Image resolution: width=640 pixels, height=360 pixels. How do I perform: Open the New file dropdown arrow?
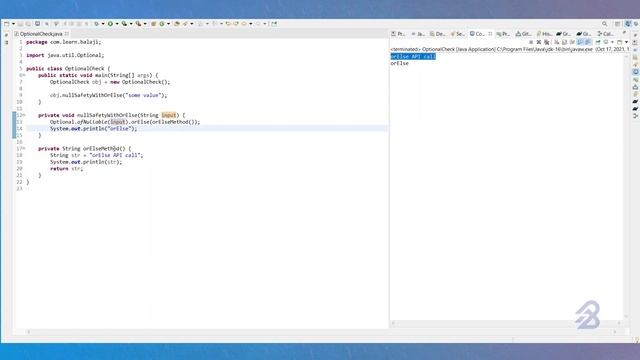pyautogui.click(x=13, y=24)
